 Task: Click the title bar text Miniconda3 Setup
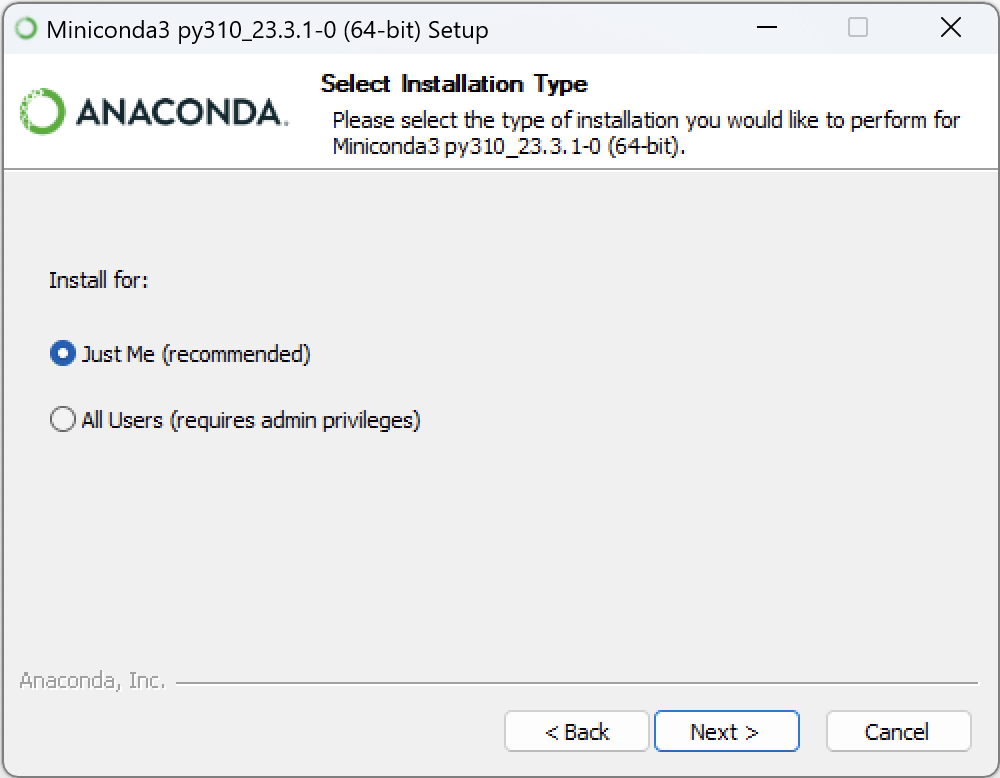pos(265,29)
